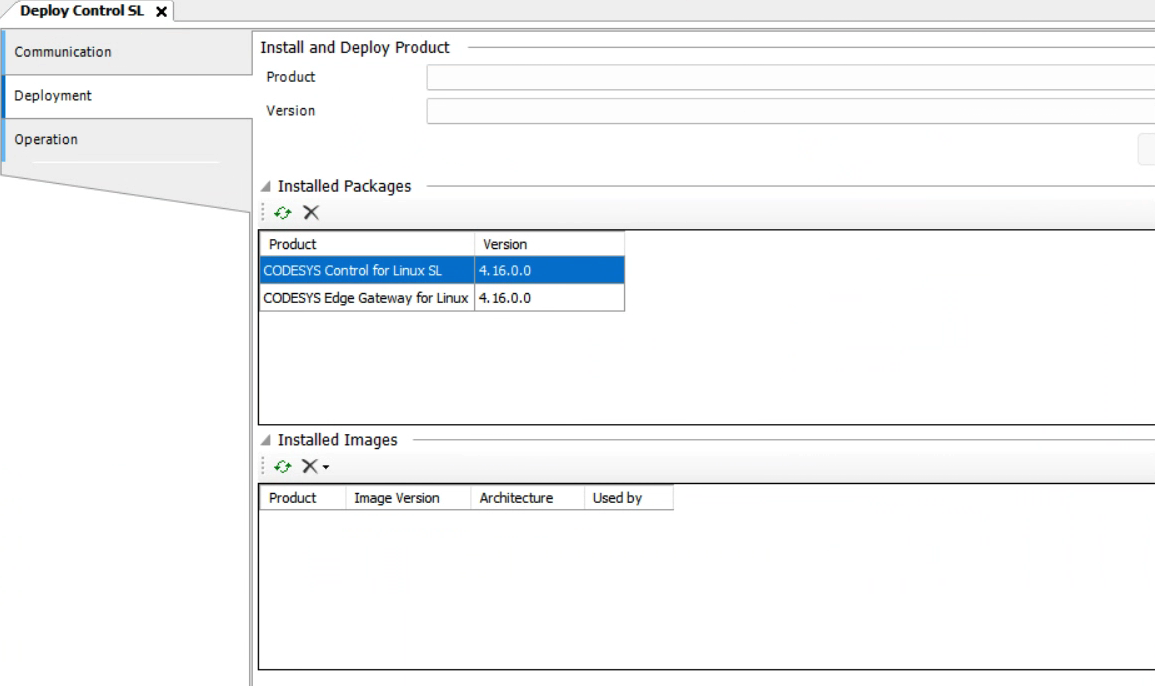Click Product header in Installed Packages table
Viewport: 1155px width, 686px height.
[x=367, y=244]
